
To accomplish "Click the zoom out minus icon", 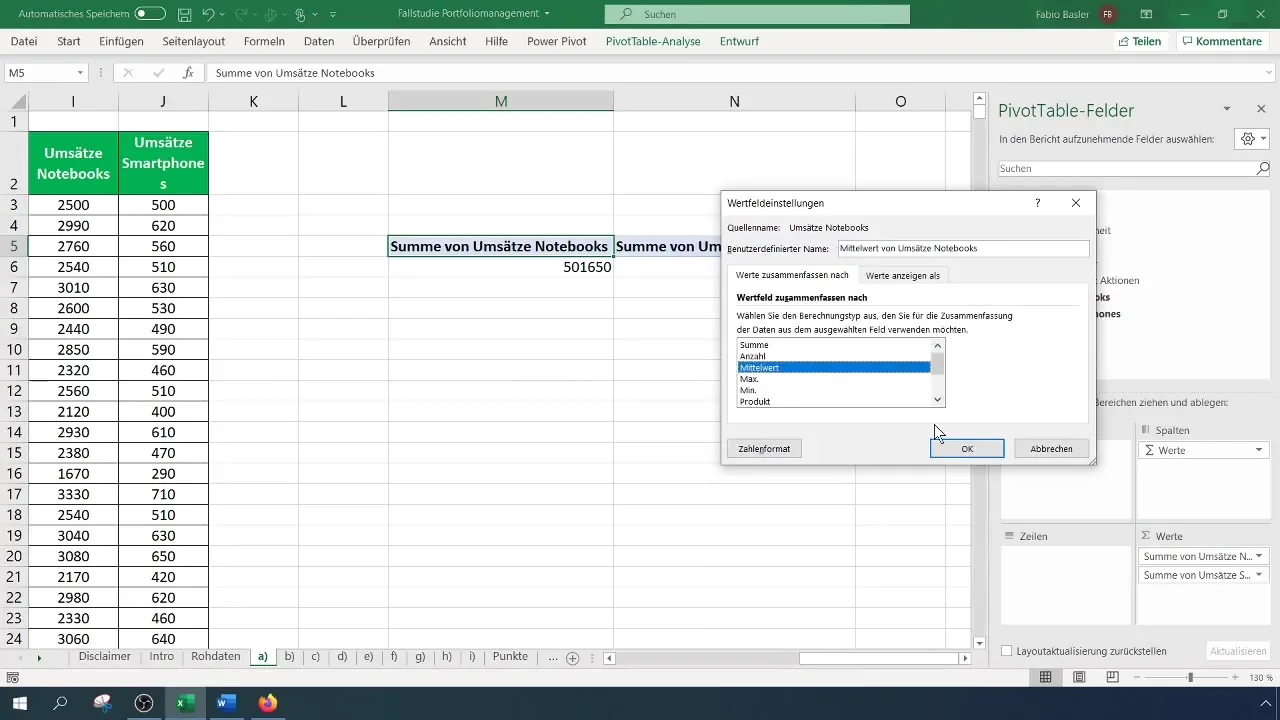I will tap(1138, 678).
